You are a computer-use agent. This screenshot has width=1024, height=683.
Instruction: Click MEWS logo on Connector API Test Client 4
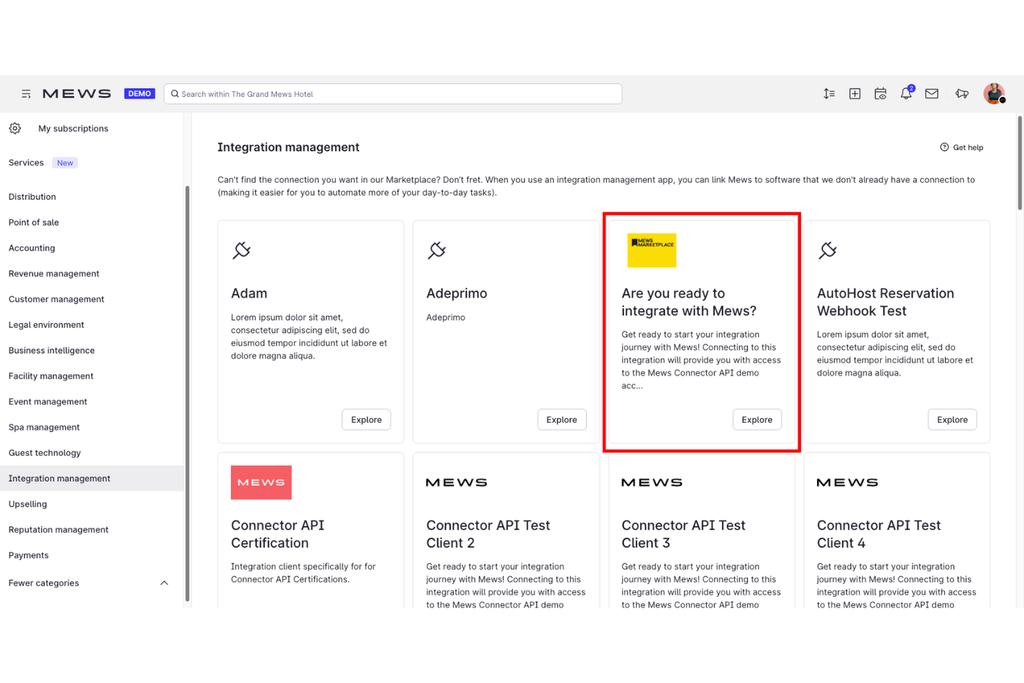(847, 483)
